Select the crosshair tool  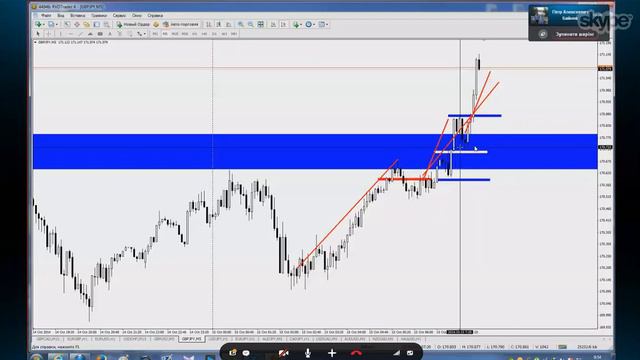(x=48, y=34)
